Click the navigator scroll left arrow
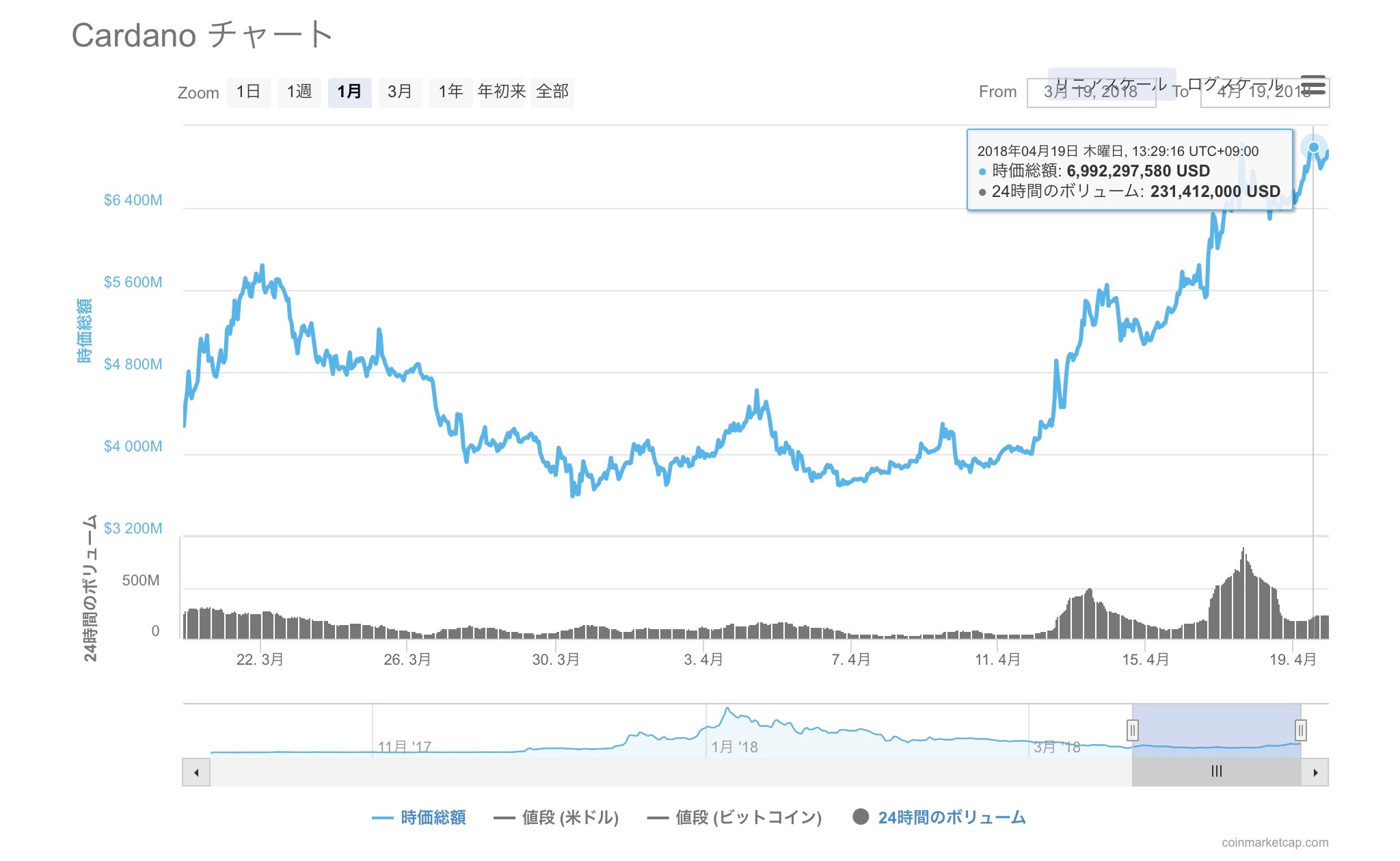Image resolution: width=1400 pixels, height=861 pixels. tap(196, 772)
